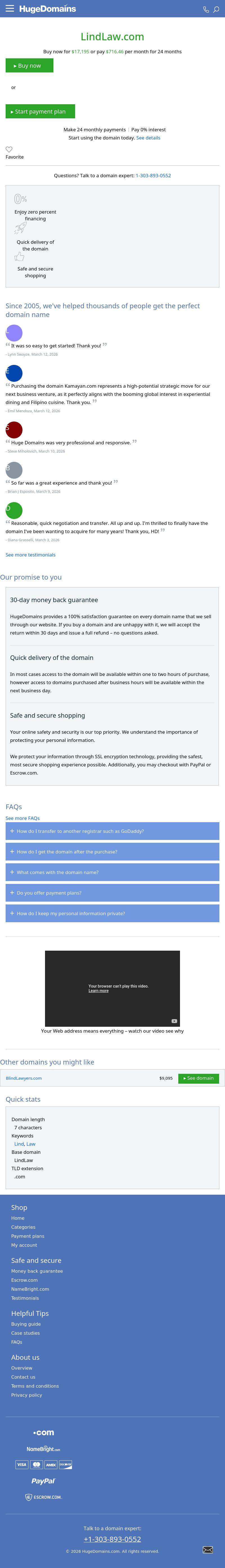Open the hamburger menu
This screenshot has height=1568, width=225.
tap(10, 9)
